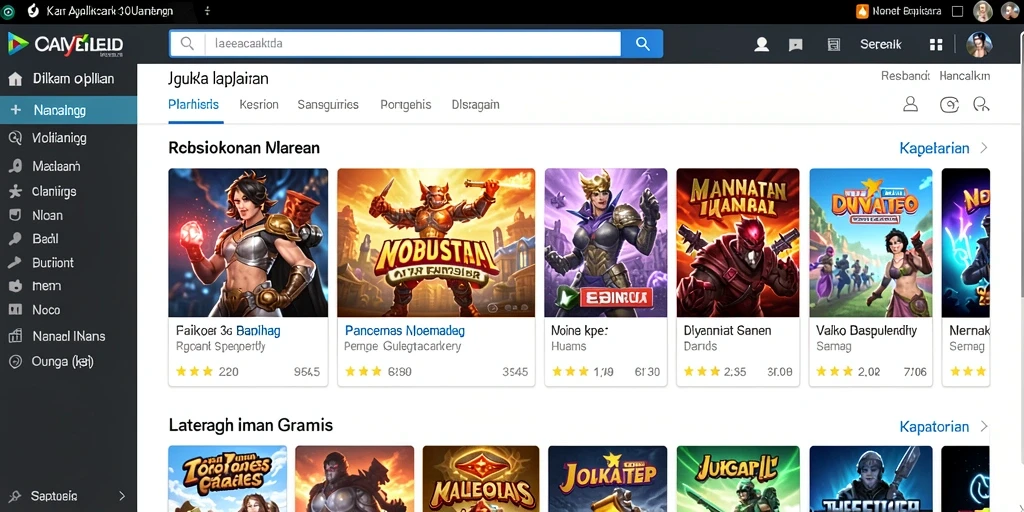
Task: Open the home icon beside Dilkam oplilan
Action: pyautogui.click(x=15, y=80)
